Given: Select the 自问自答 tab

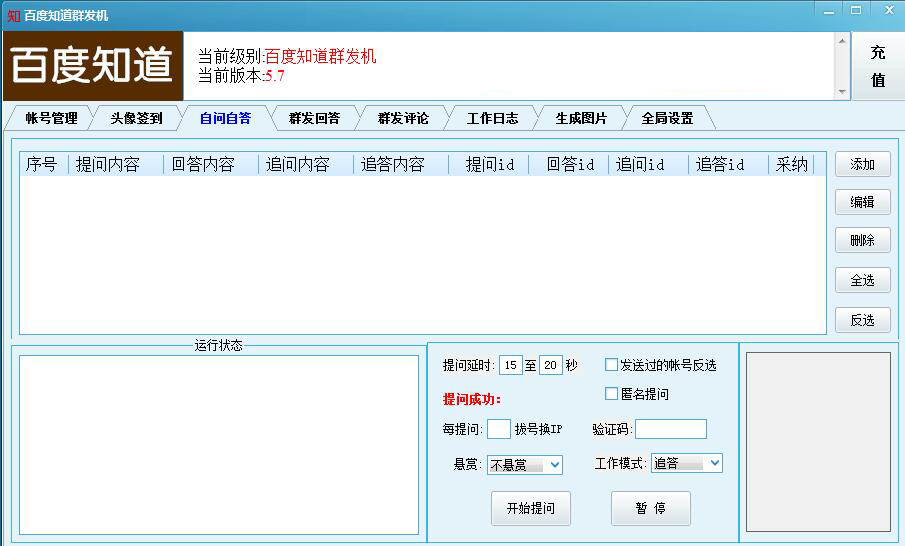Looking at the screenshot, I should pos(225,118).
